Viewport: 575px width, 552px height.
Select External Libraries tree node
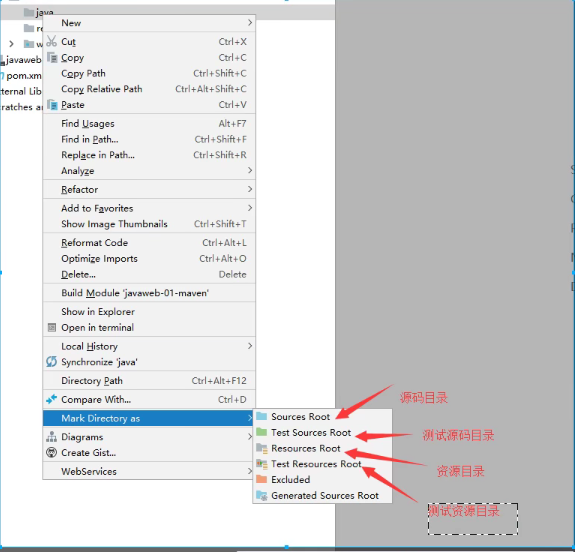[21, 91]
